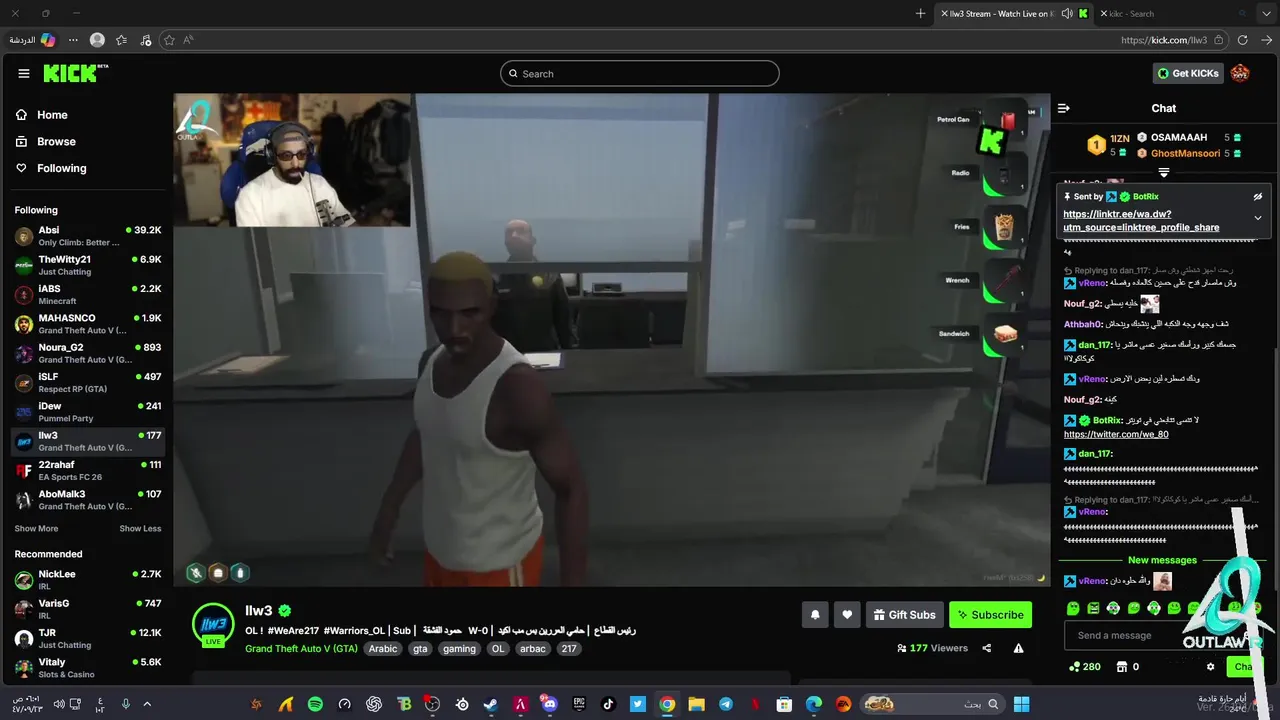Toggle the first video overlay control icon
1280x720 pixels.
coord(196,573)
